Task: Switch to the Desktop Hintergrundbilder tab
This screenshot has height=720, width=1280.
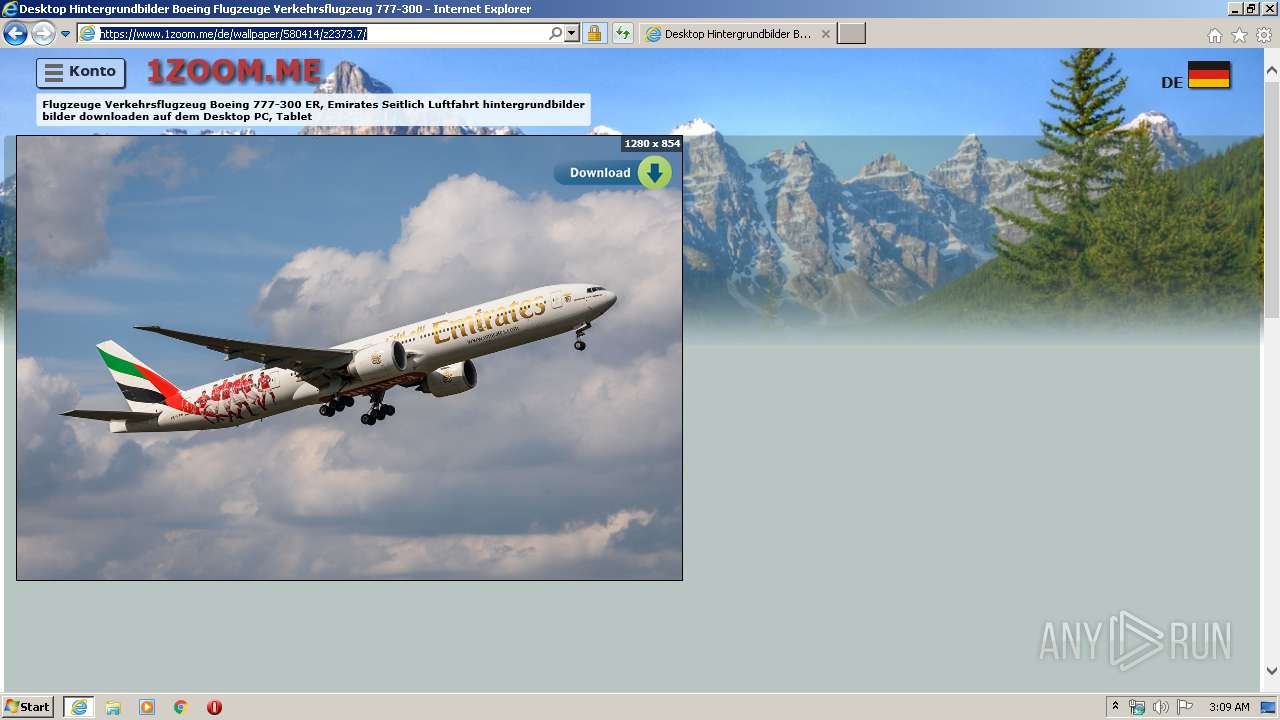Action: (x=737, y=34)
